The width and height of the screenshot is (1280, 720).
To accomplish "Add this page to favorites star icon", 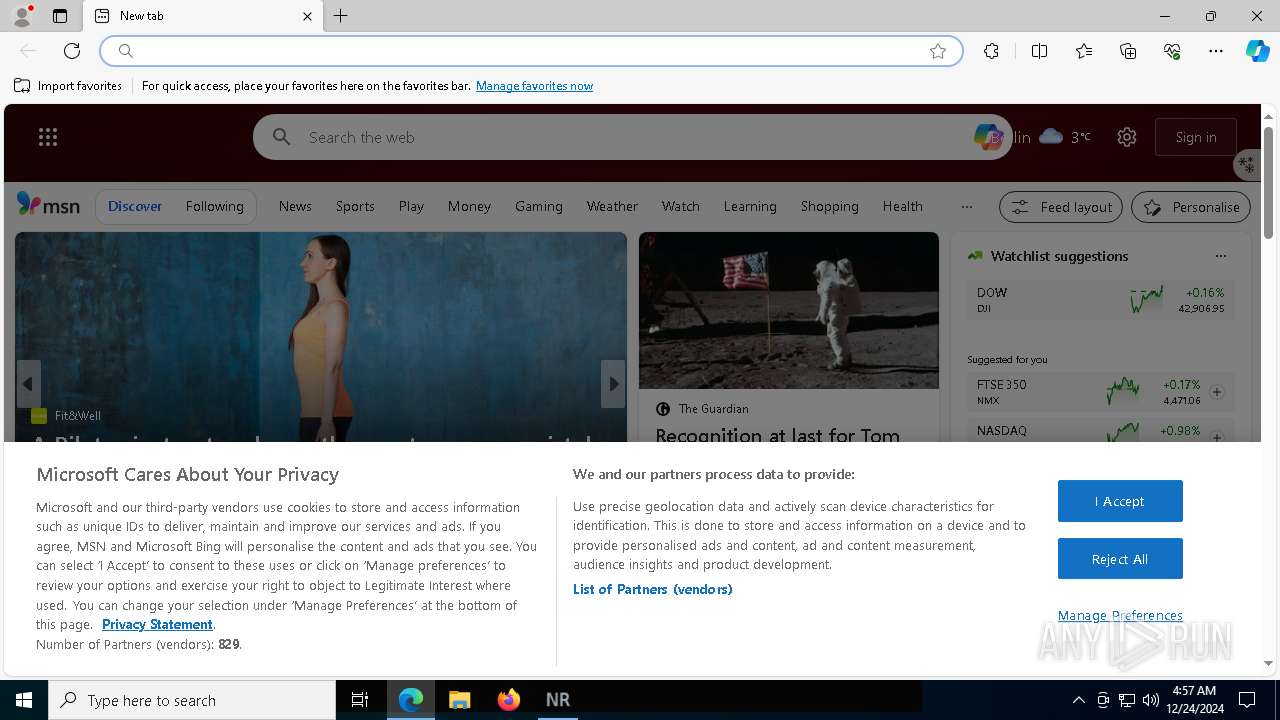I will pyautogui.click(x=938, y=51).
